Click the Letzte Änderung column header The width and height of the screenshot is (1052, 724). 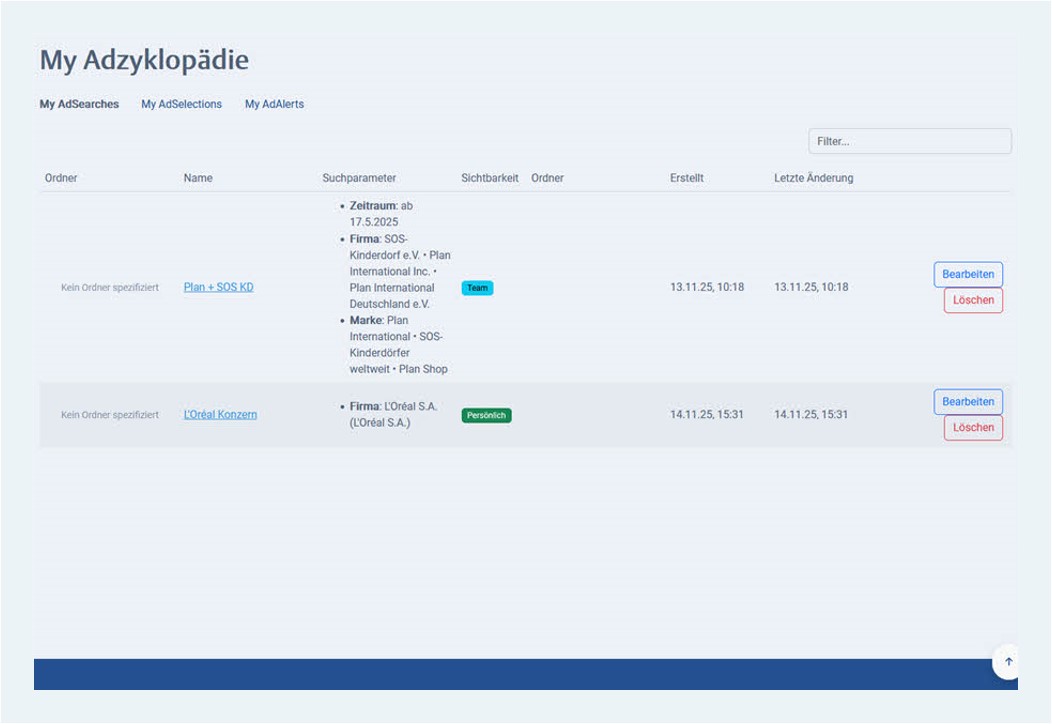click(812, 177)
